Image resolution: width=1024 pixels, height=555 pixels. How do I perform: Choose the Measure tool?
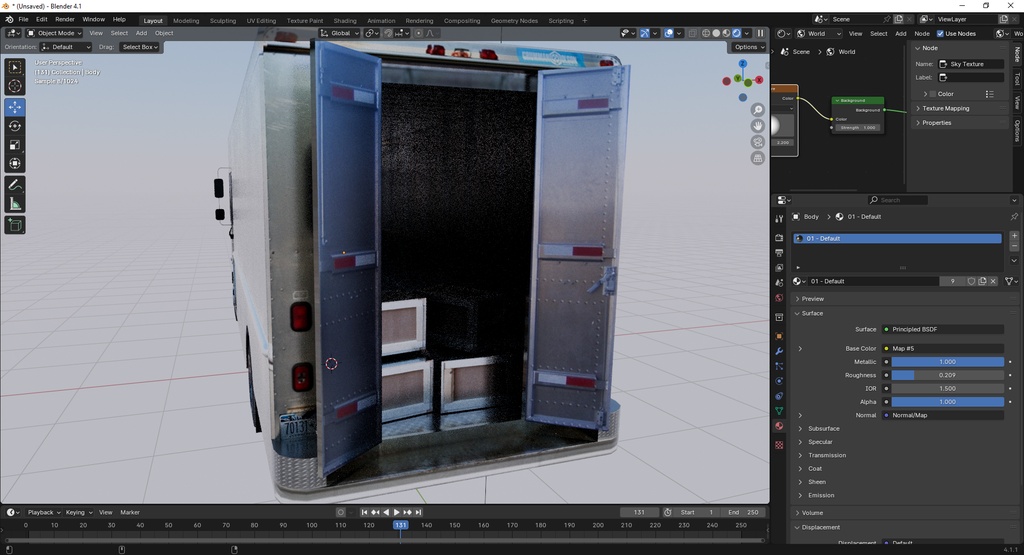15,204
